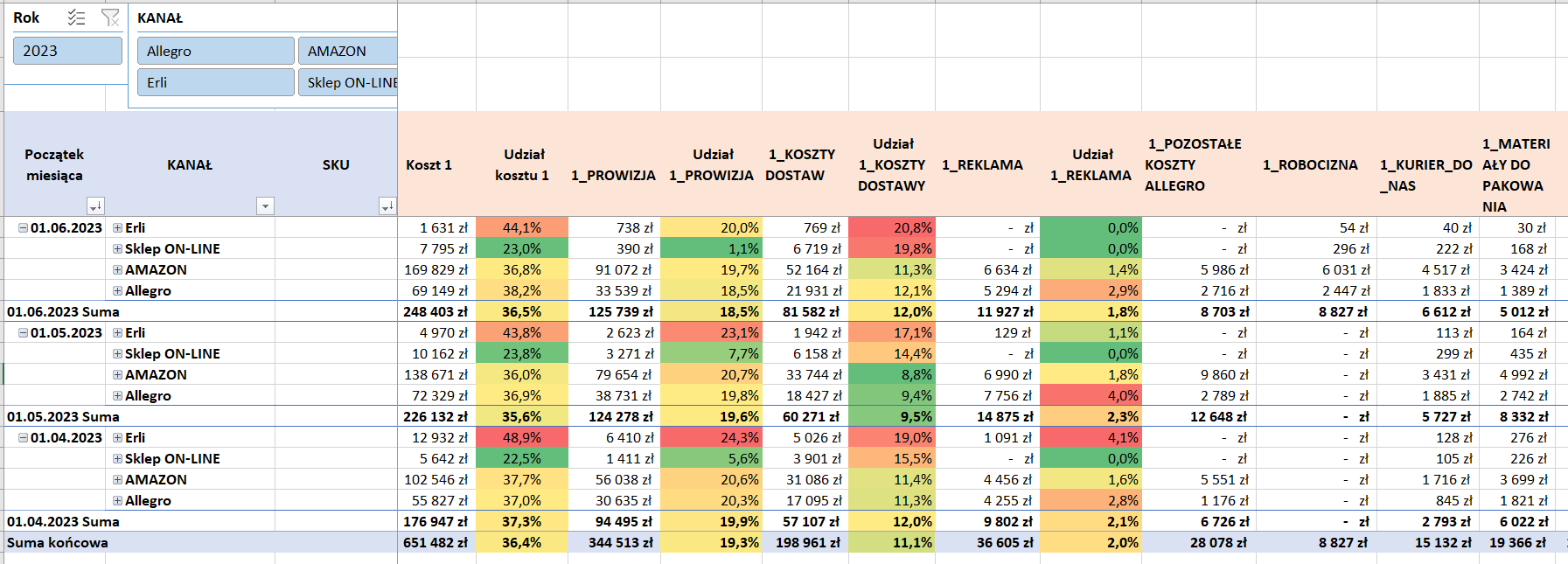Filter by Sklep ON-LINE in the slicer
Image resolution: width=1568 pixels, height=564 pixels.
click(347, 82)
